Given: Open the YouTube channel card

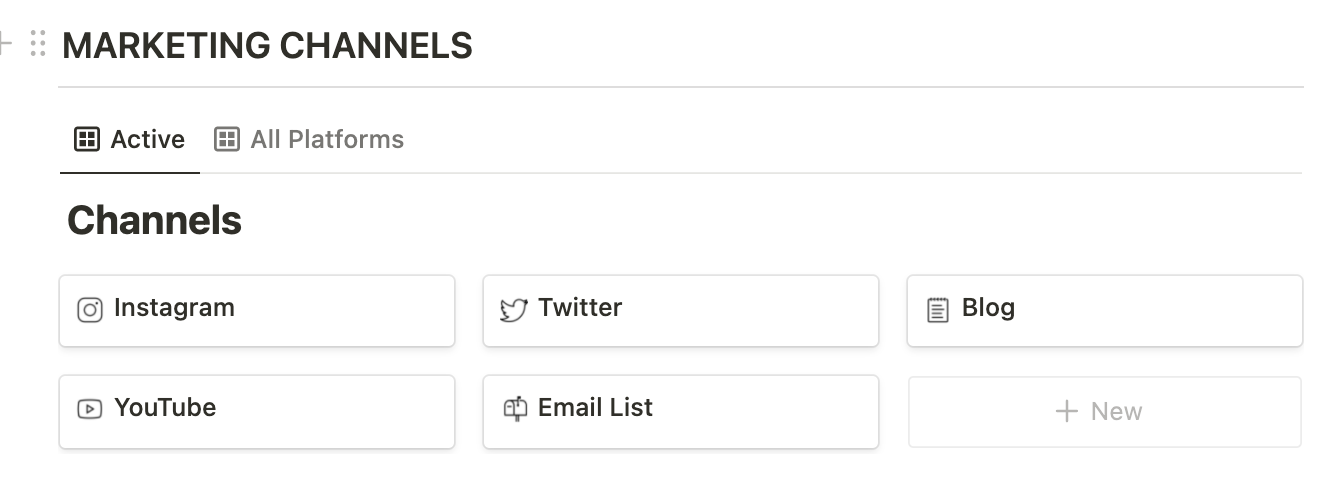Looking at the screenshot, I should (x=257, y=411).
